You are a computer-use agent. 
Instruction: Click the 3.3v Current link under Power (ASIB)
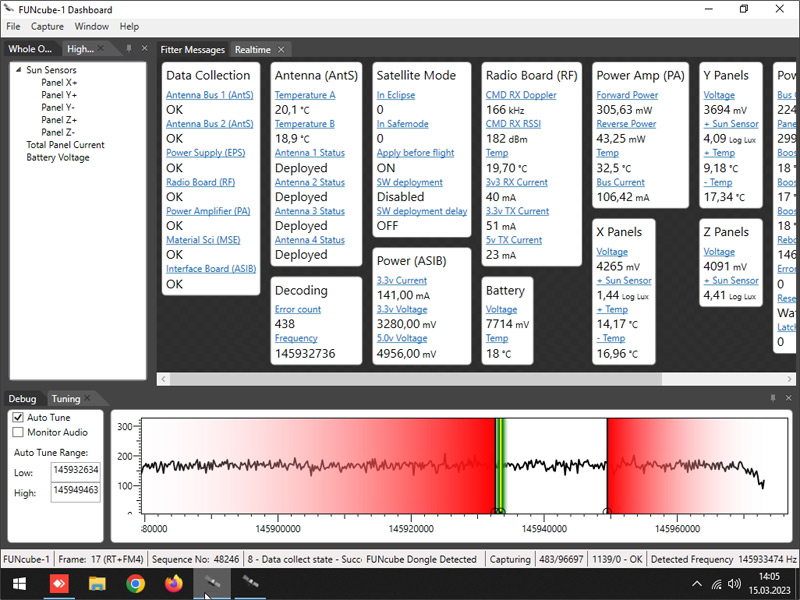402,280
